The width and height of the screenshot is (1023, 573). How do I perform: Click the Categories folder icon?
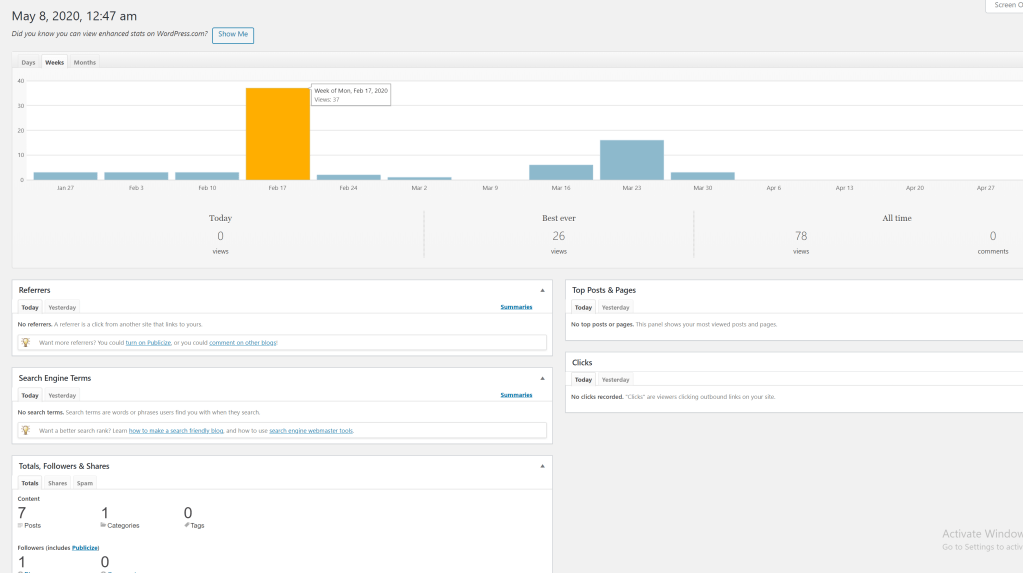coord(104,525)
